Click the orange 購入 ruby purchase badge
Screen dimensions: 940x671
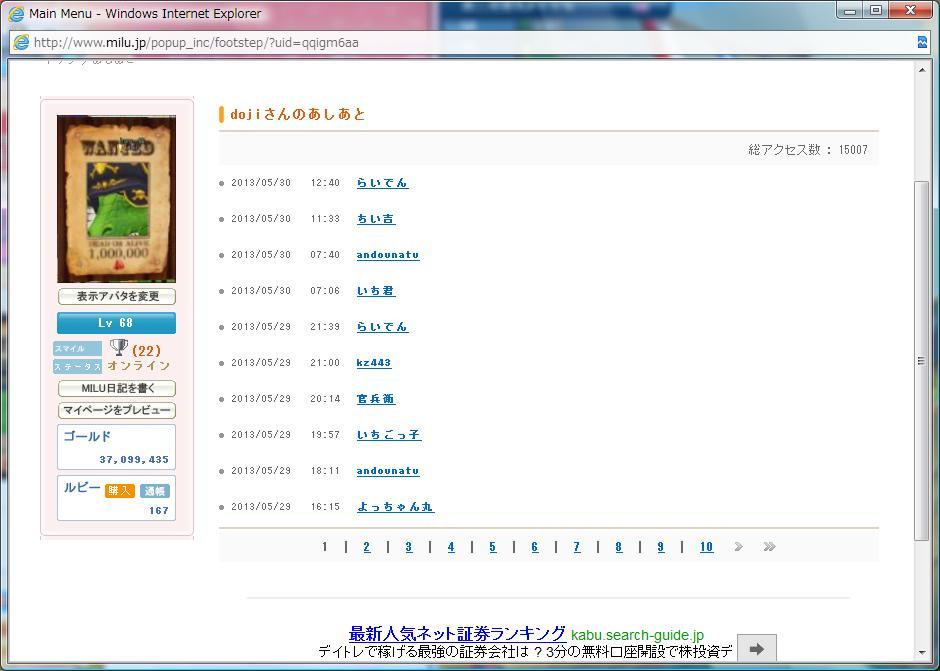point(120,490)
